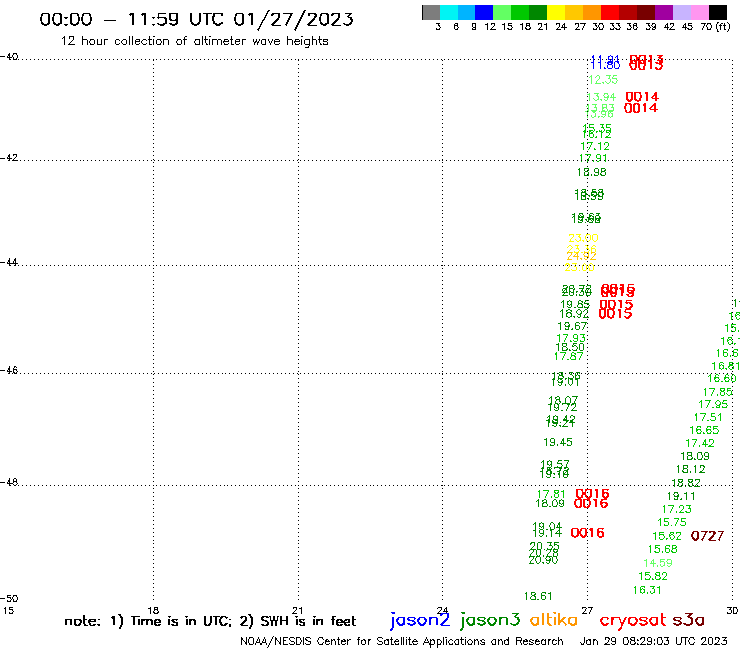Pick the yellow swatch in the color bar
This screenshot has width=740, height=650.
[x=556, y=12]
